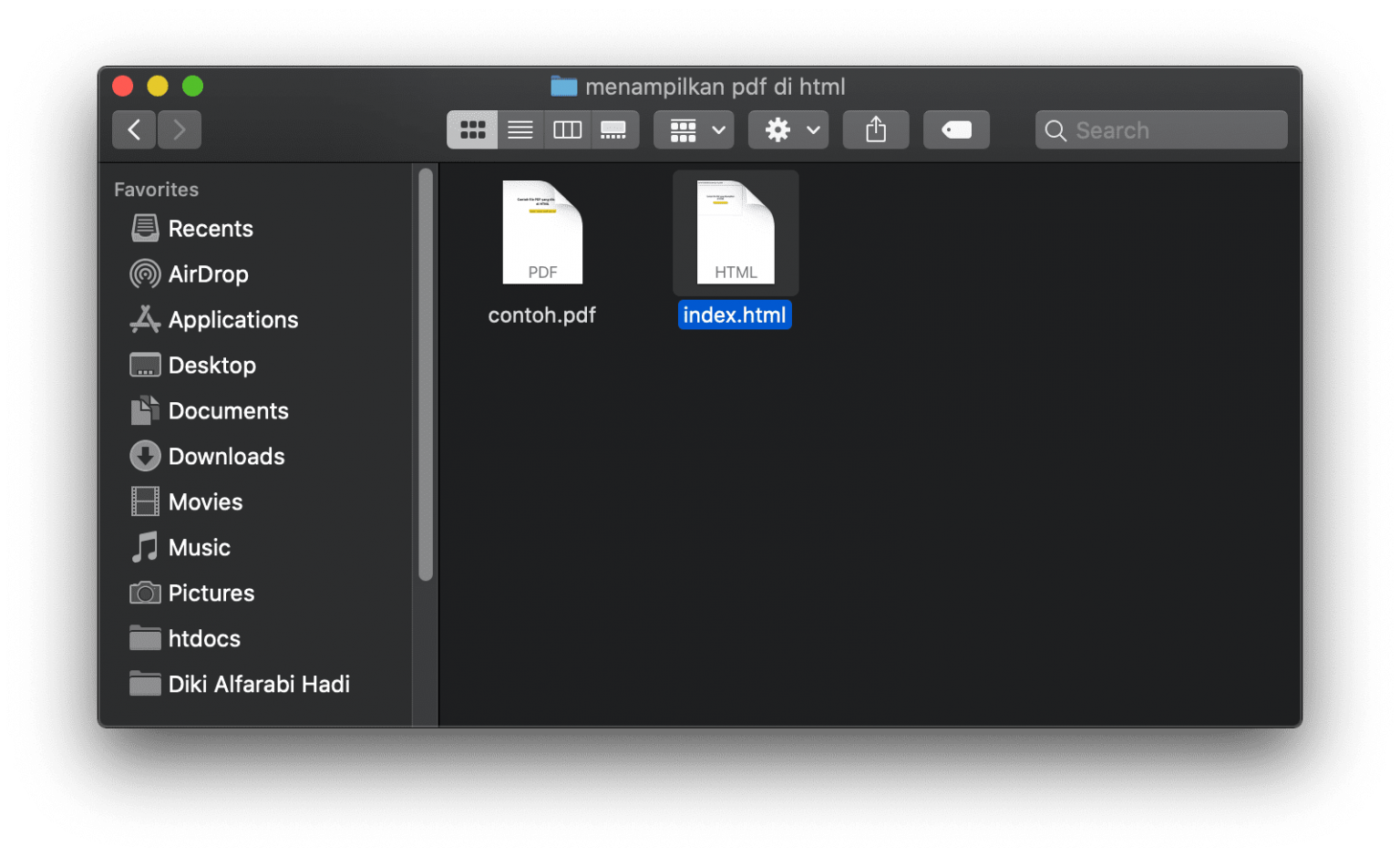Click the green full screen button

click(192, 86)
